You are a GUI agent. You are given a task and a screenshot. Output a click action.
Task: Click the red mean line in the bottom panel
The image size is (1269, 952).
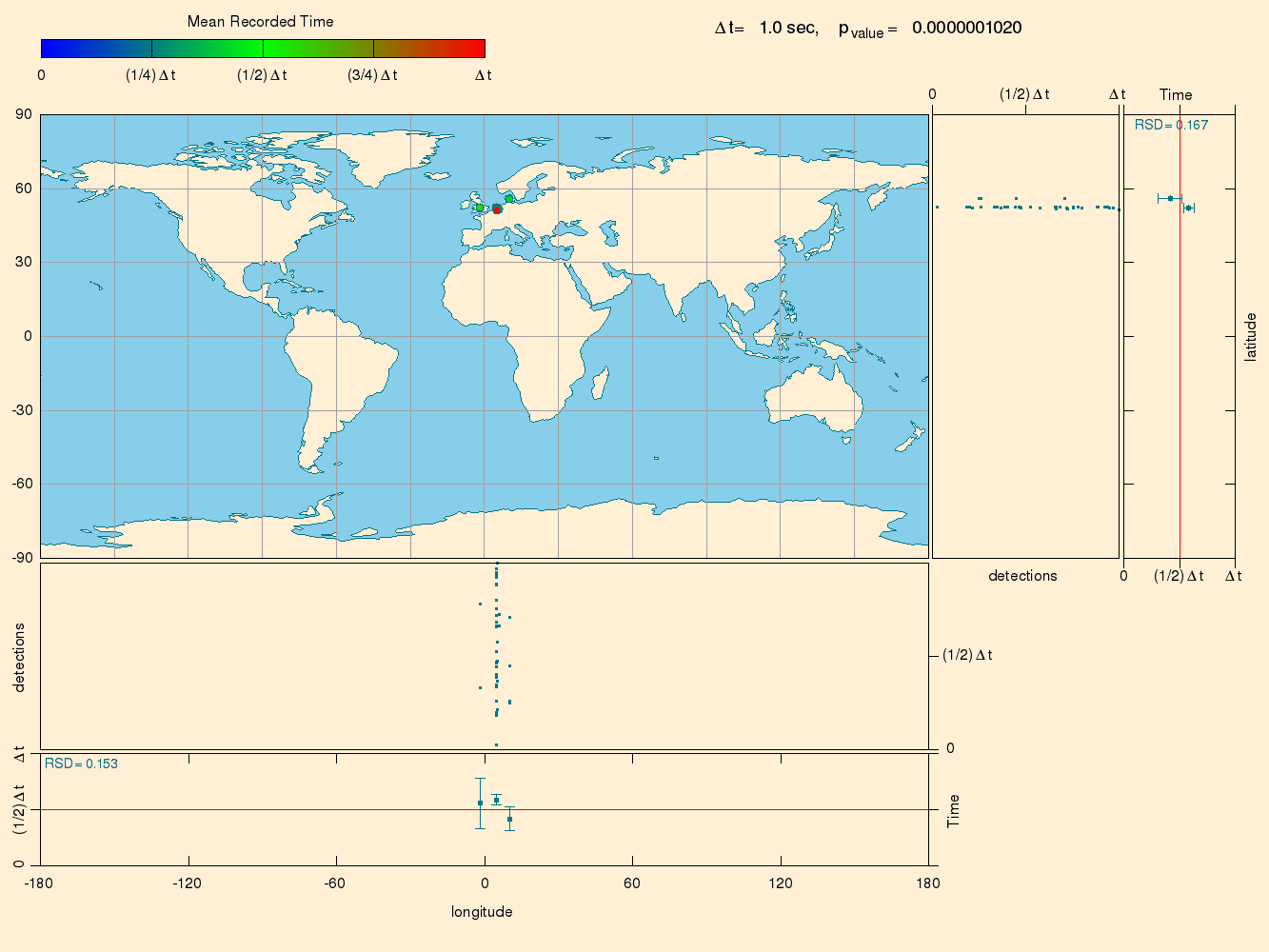(485, 809)
